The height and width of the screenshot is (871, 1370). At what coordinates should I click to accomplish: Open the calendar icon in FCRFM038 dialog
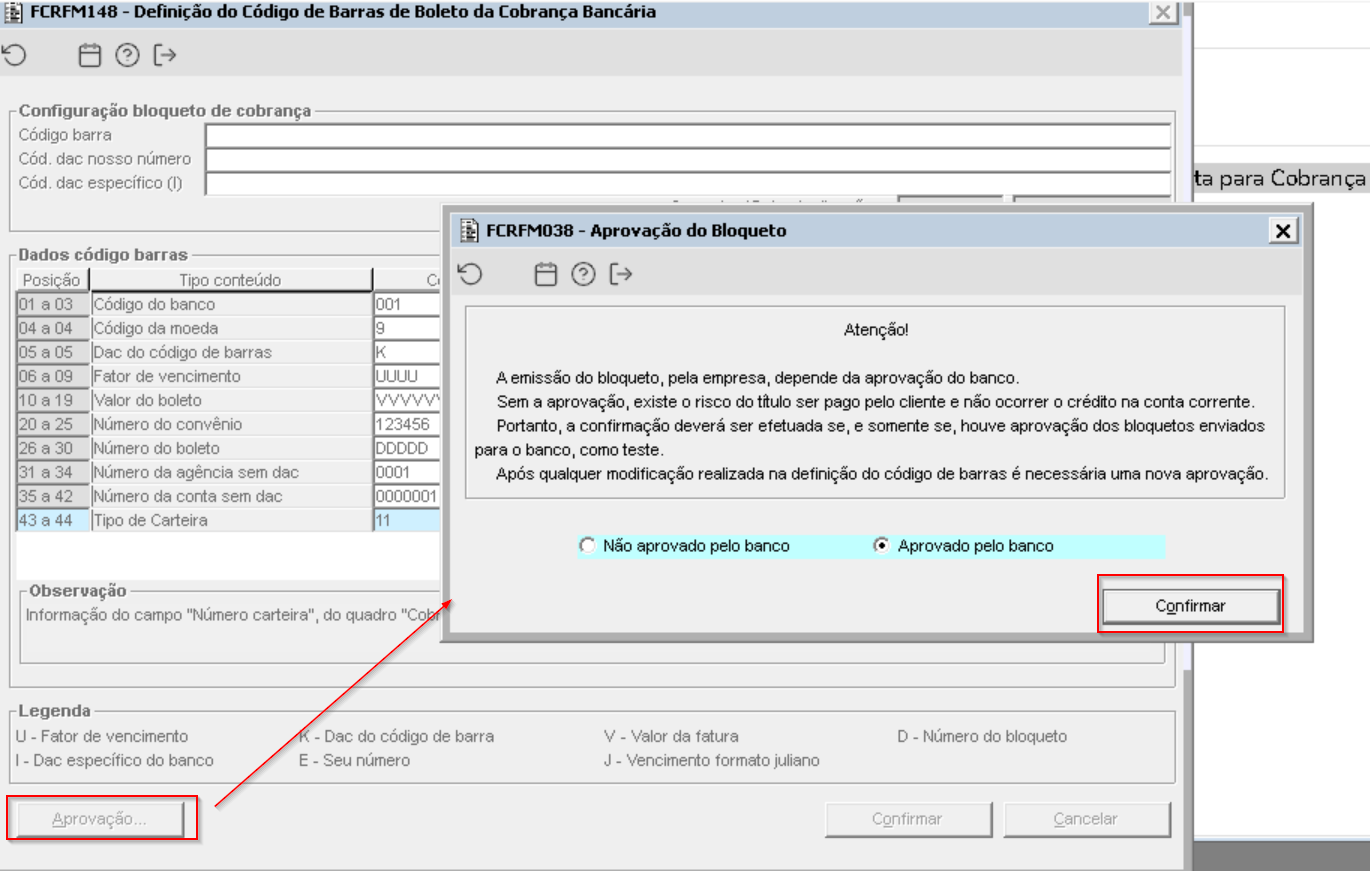point(545,274)
